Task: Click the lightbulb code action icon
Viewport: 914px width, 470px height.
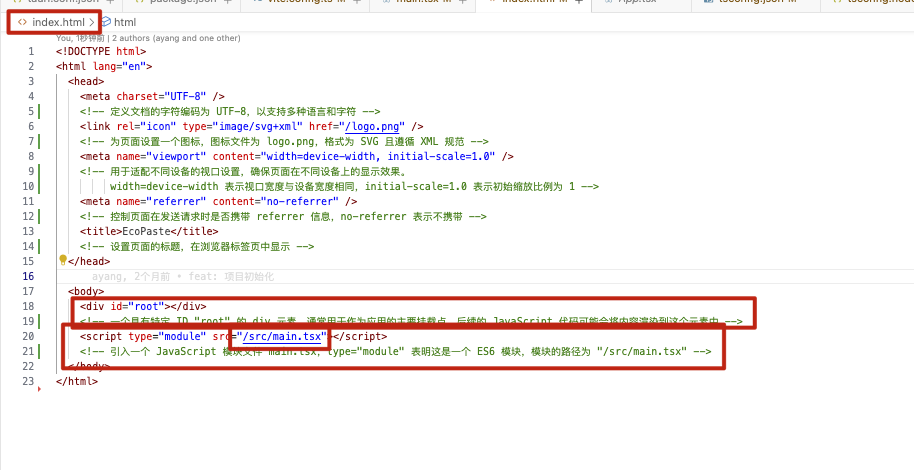Action: pyautogui.click(x=62, y=260)
